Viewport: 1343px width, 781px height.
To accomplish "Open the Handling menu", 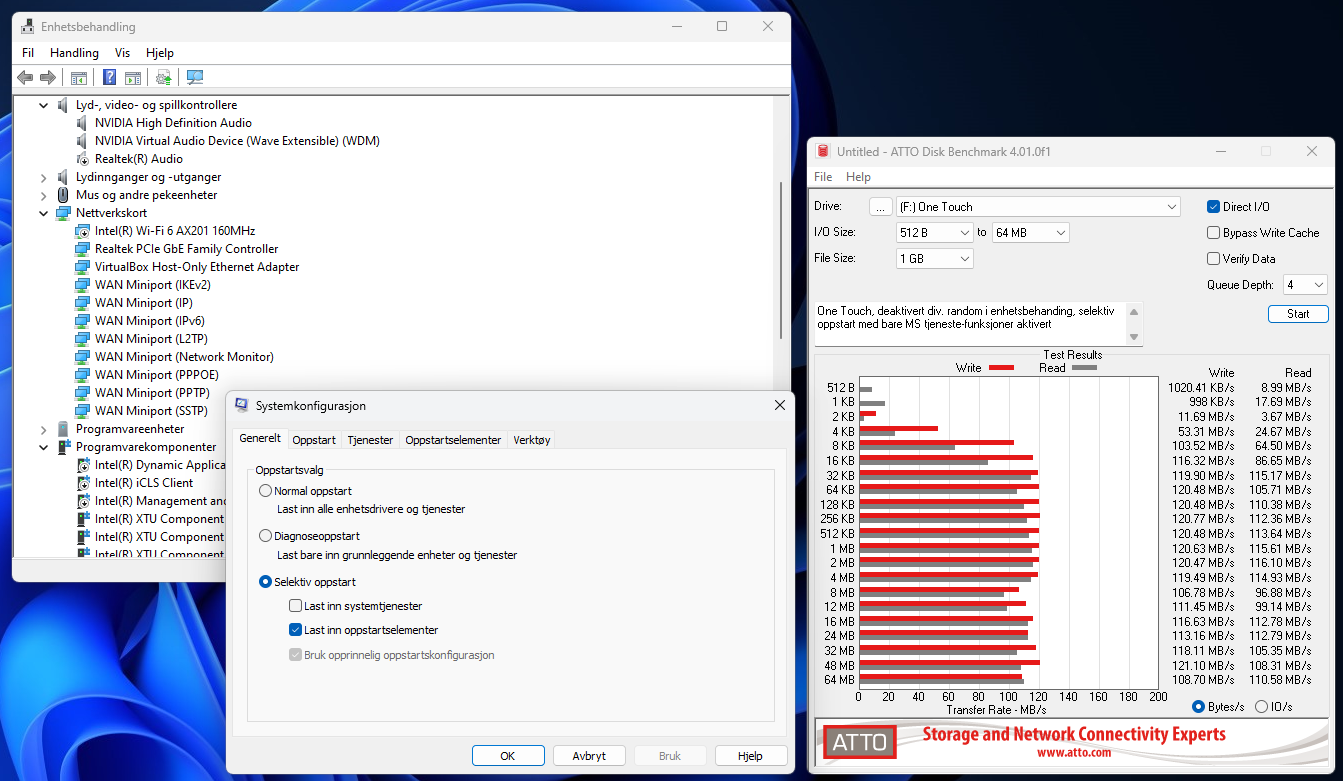I will pos(74,53).
